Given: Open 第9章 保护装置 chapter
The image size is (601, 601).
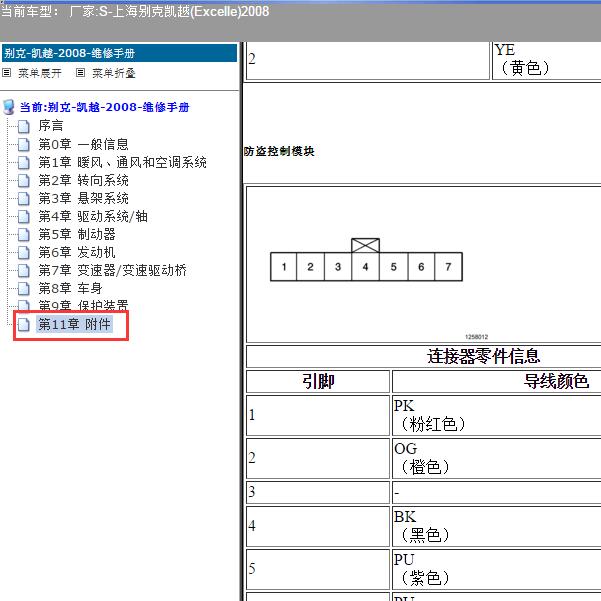Looking at the screenshot, I should tap(83, 305).
